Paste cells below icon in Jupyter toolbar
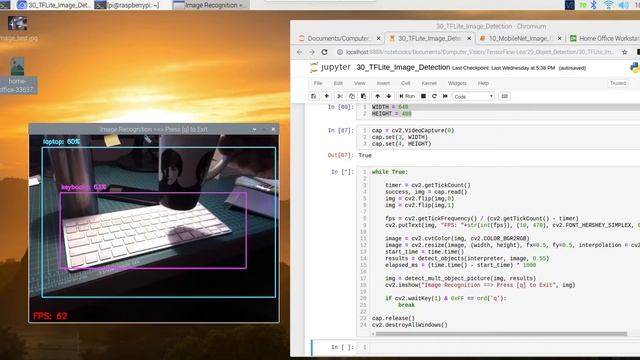640x360 pixels. pyautogui.click(x=364, y=96)
